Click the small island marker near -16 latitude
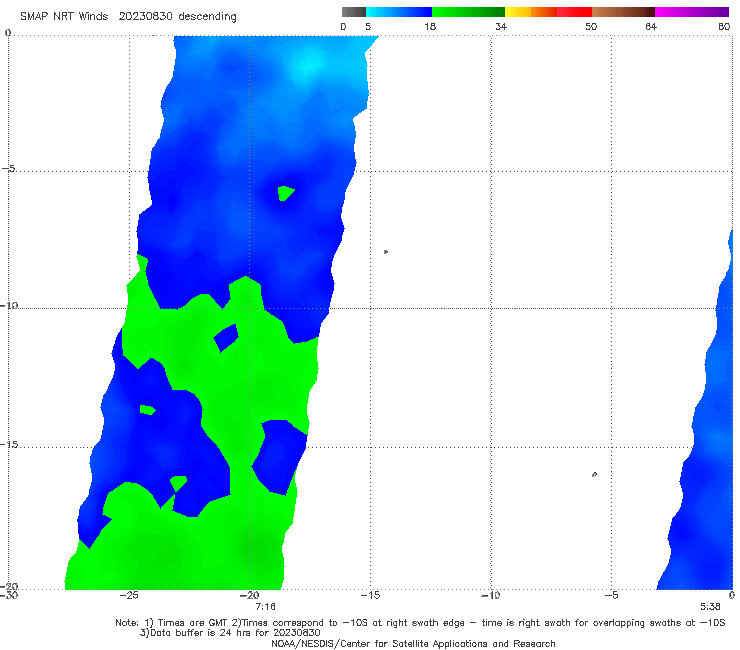 pyautogui.click(x=594, y=474)
